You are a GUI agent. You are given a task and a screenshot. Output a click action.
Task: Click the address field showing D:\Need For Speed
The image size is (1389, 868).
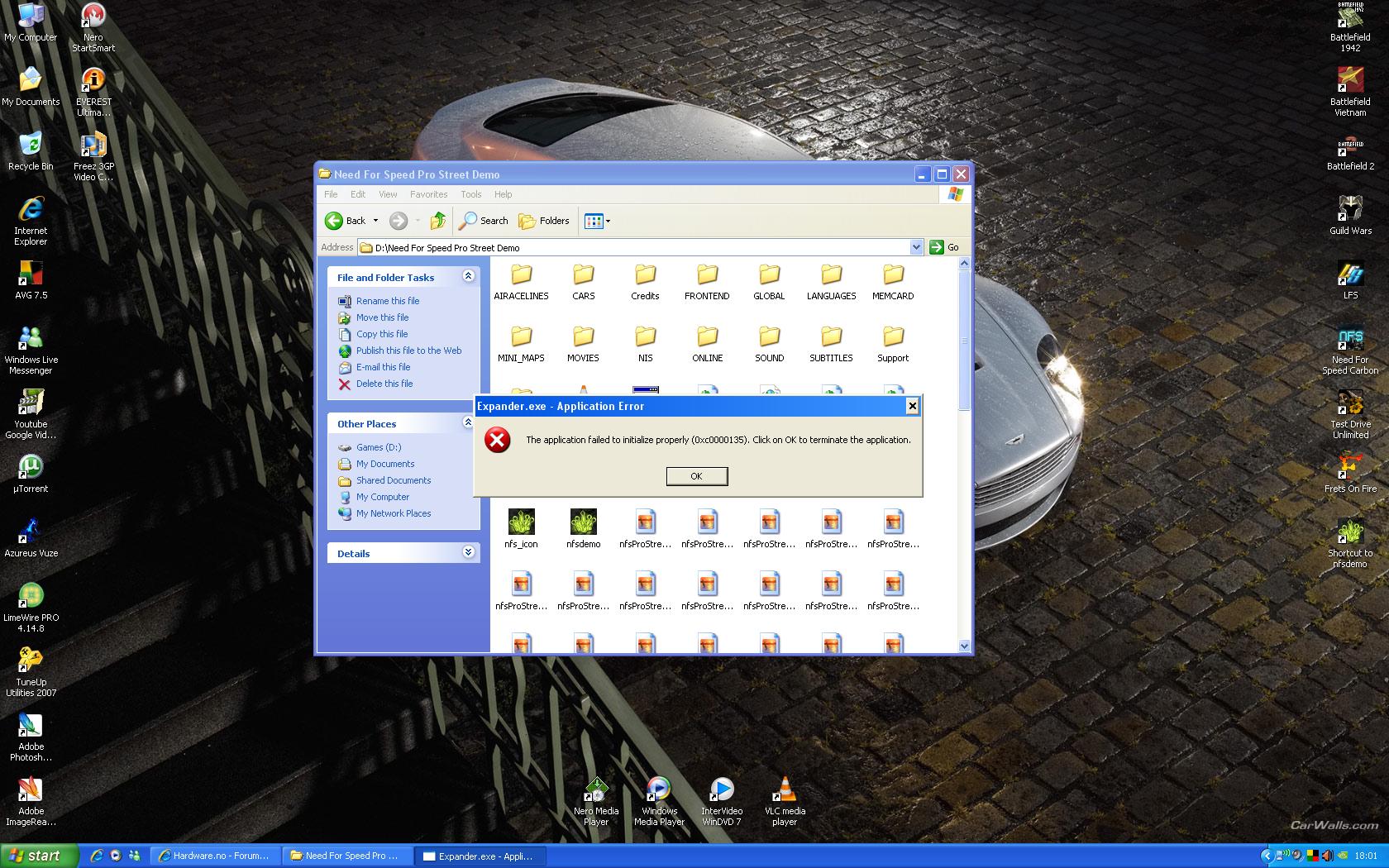(634, 247)
